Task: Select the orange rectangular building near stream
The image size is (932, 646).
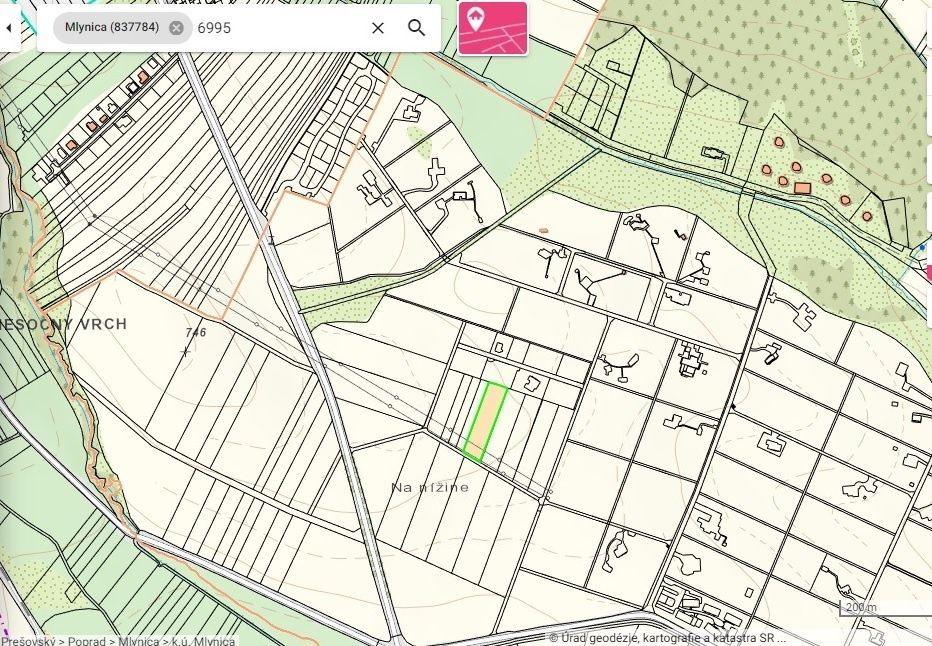Action: [801, 187]
